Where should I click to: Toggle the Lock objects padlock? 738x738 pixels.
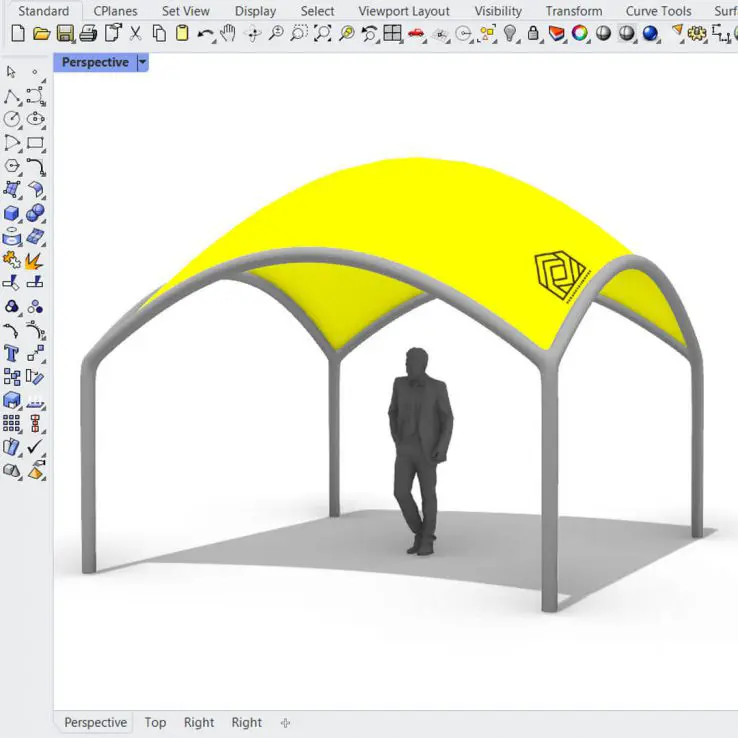[x=534, y=34]
